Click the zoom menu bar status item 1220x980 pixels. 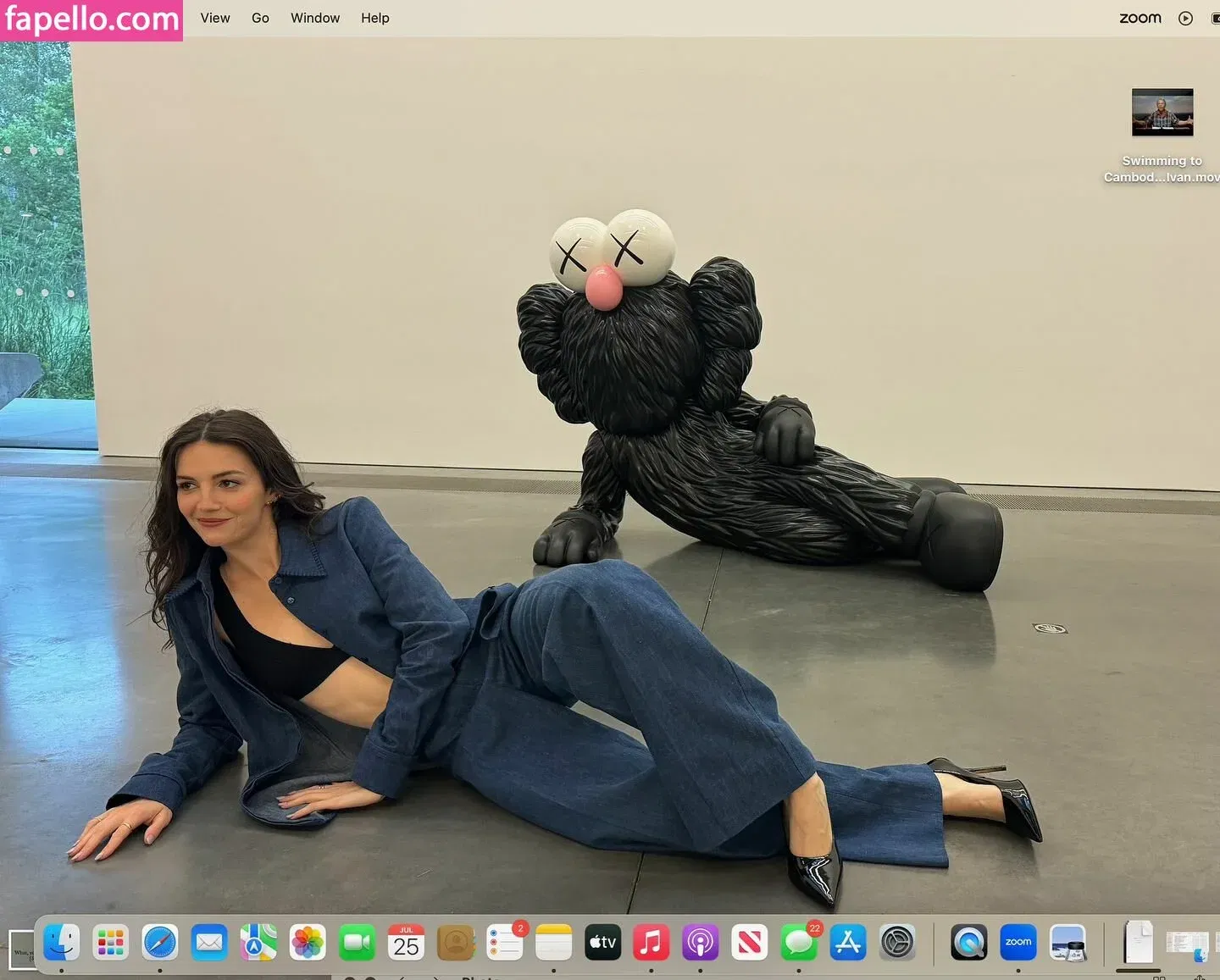(x=1140, y=18)
